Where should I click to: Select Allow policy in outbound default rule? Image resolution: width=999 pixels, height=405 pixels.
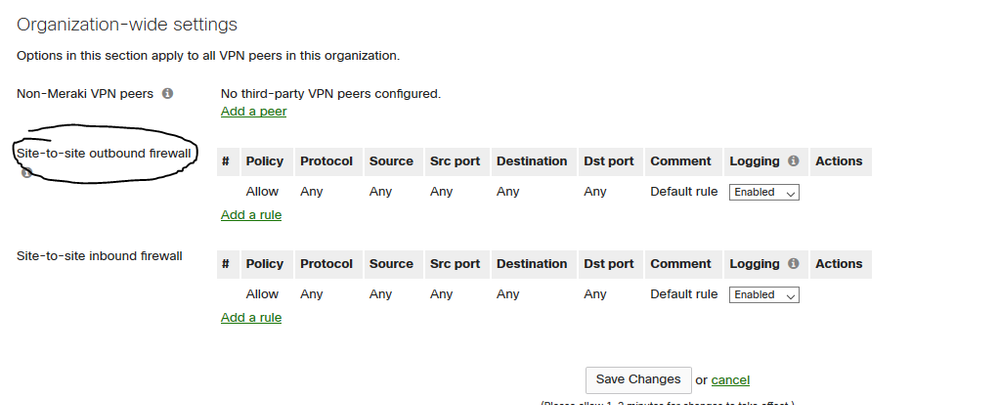tap(262, 191)
